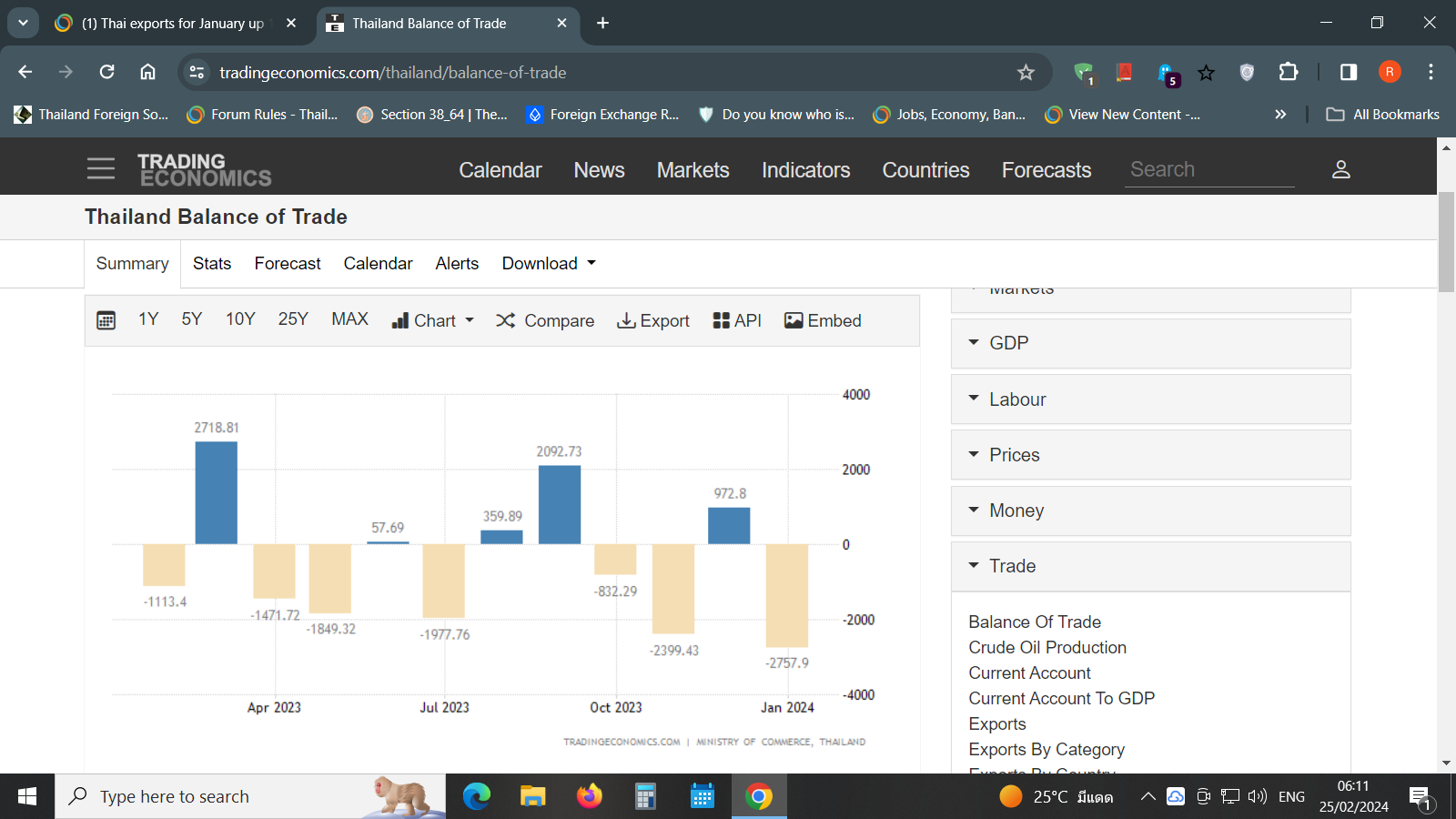Select the MAX time range
This screenshot has width=1456, height=819.
click(349, 318)
